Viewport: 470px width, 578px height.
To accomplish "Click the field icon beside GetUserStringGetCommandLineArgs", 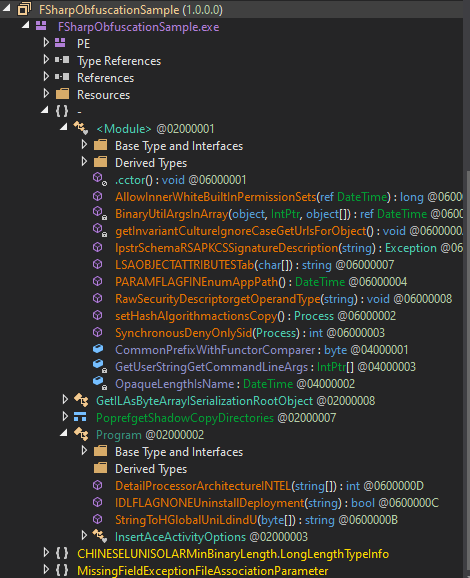I will coord(100,366).
